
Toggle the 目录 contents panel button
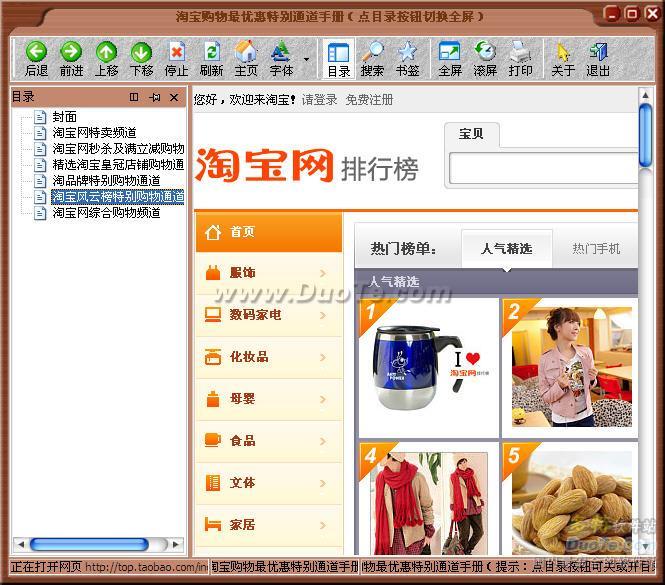pyautogui.click(x=339, y=59)
